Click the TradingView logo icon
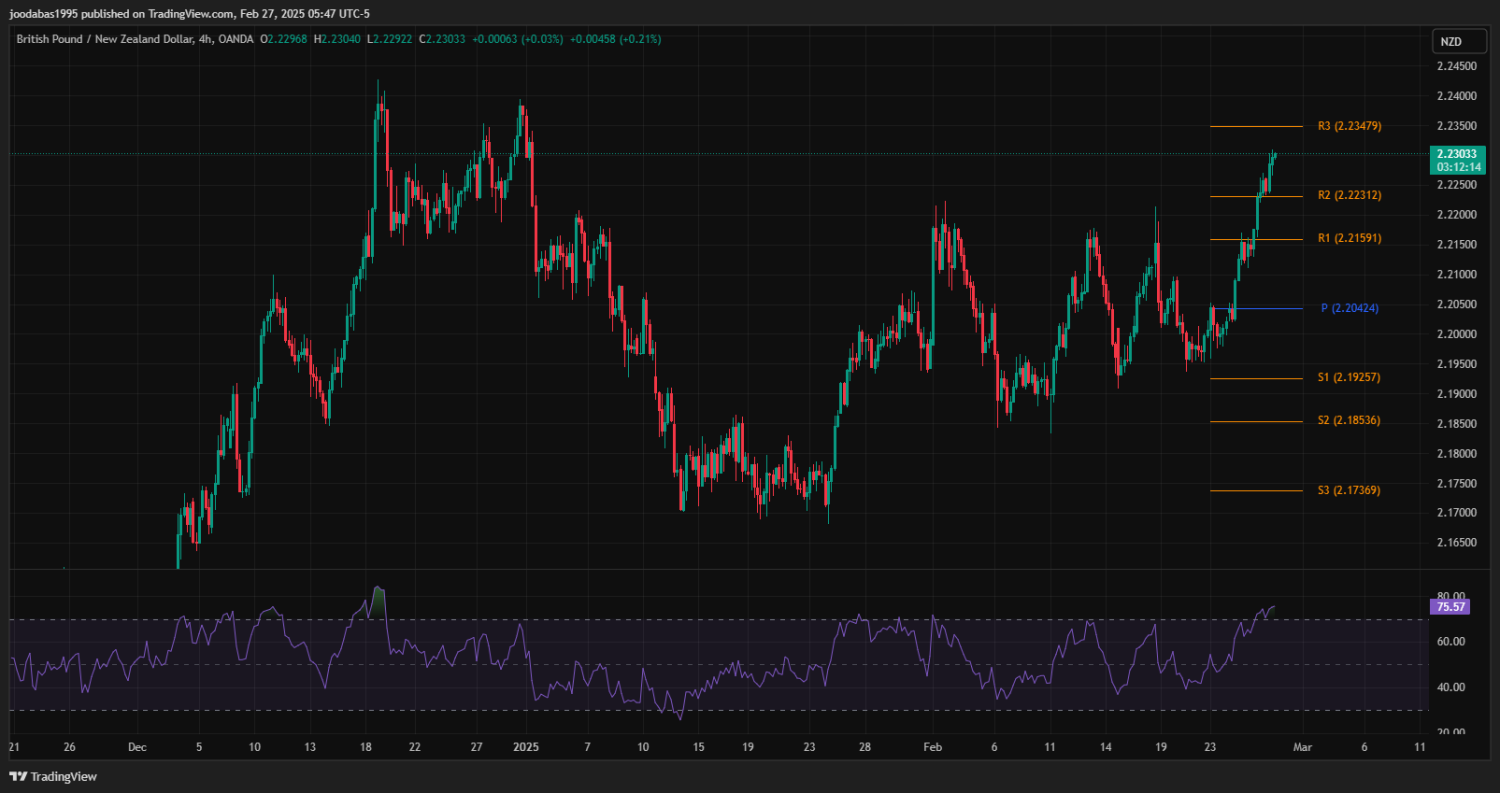This screenshot has width=1500, height=793. click(18, 777)
